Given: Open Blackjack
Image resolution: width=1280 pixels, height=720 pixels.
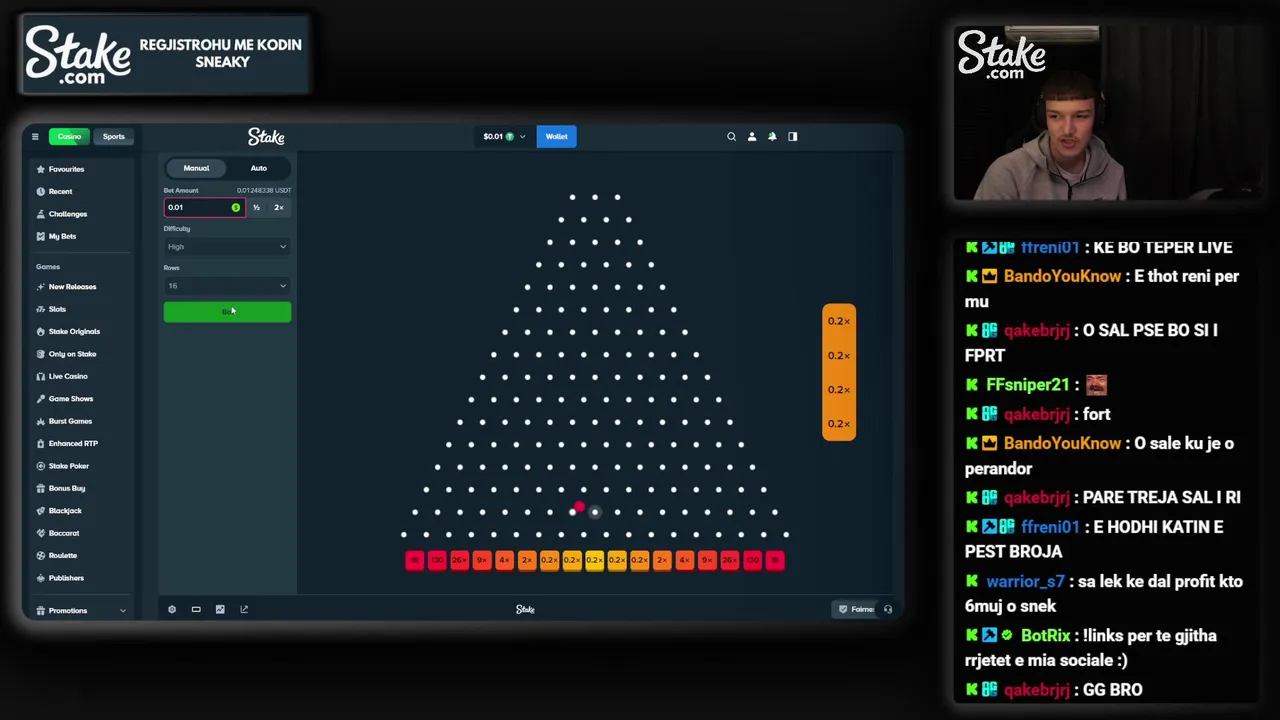Looking at the screenshot, I should pos(65,511).
